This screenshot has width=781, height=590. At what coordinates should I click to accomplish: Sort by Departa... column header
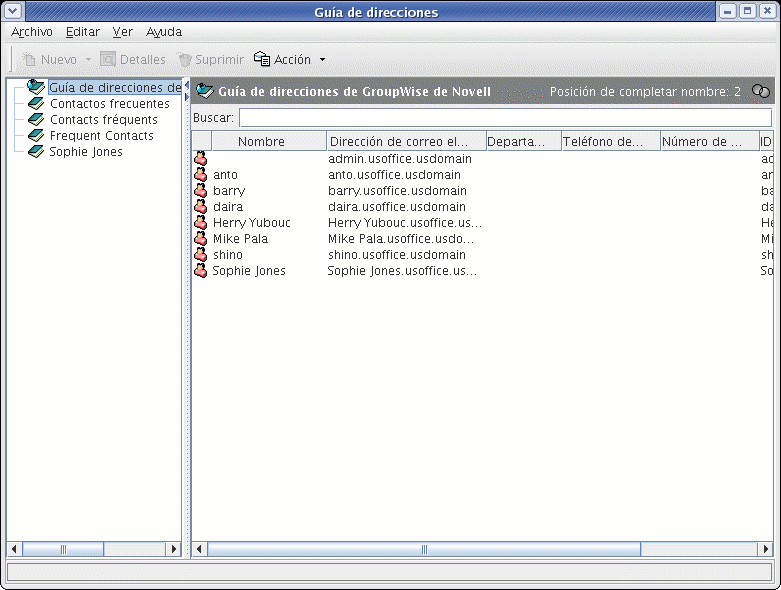[523, 141]
